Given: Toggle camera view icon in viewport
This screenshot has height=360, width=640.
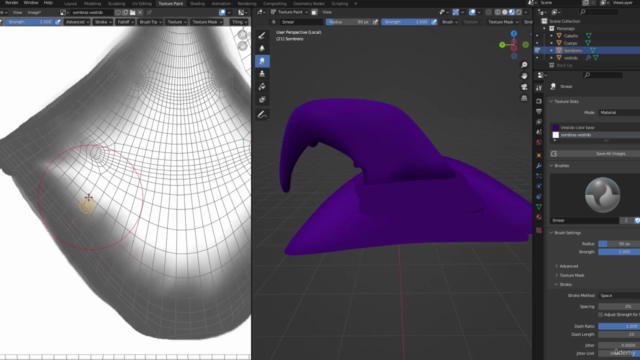Looking at the screenshot, I should pos(524,87).
